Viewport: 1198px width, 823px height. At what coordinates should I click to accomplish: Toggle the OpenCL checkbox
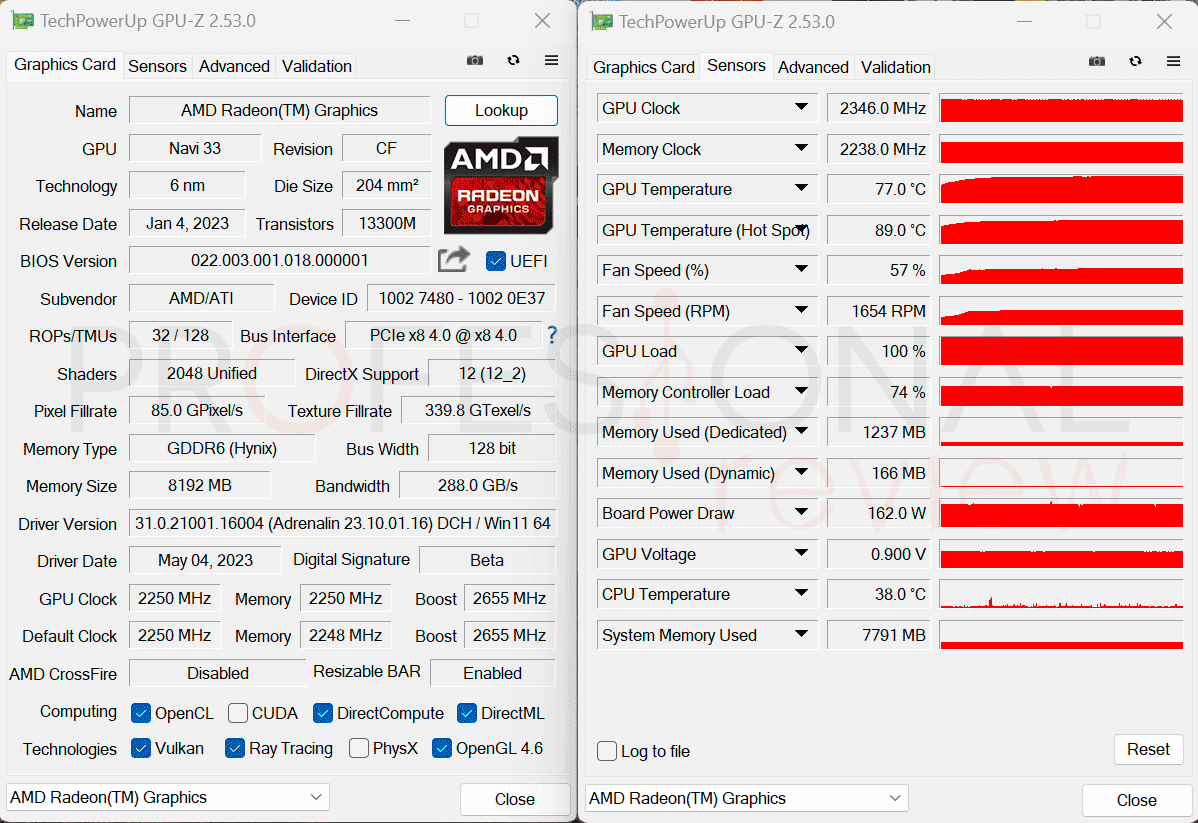pyautogui.click(x=141, y=713)
